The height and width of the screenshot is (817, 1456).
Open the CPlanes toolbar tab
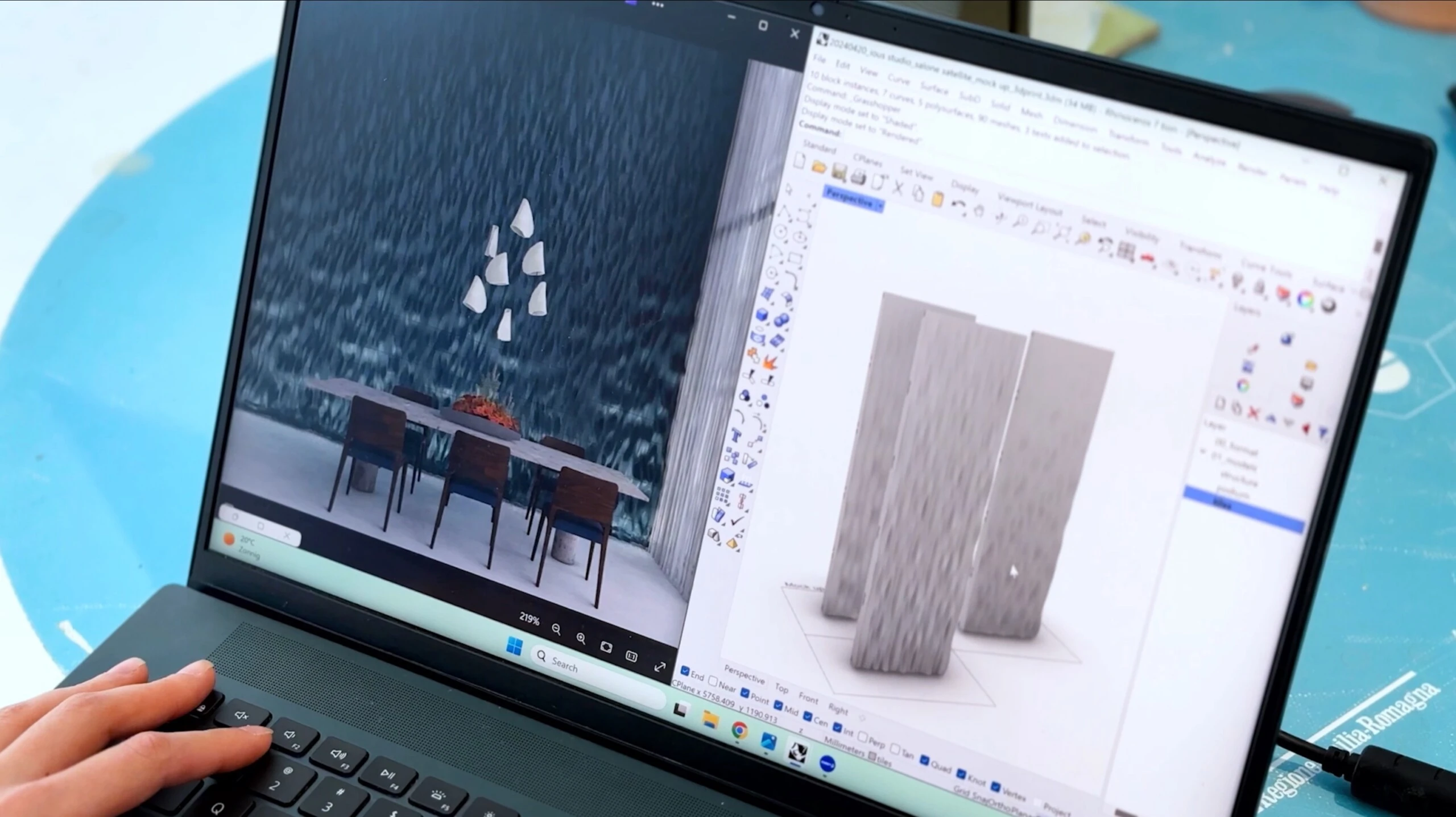click(867, 159)
